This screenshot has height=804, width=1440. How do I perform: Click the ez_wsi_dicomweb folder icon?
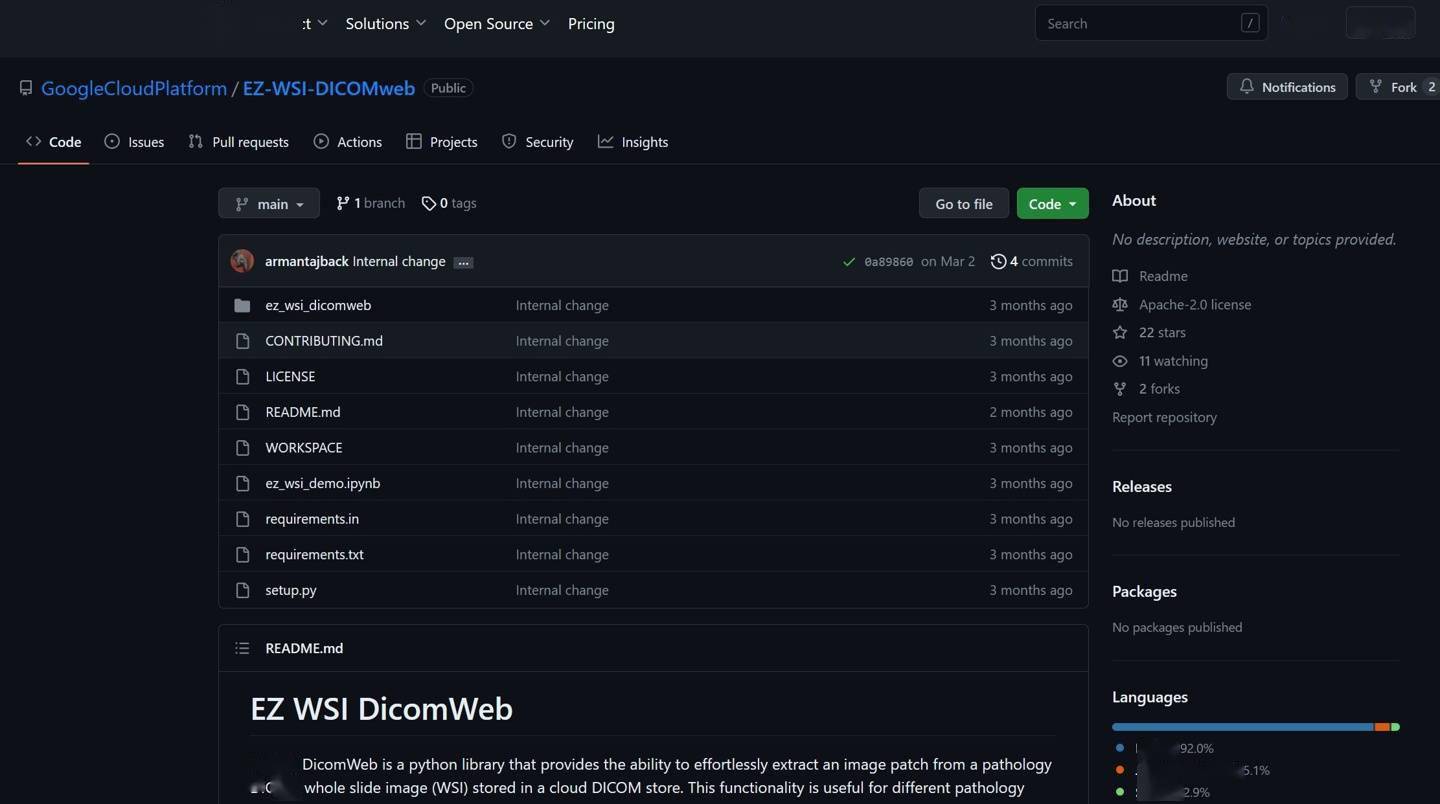242,305
